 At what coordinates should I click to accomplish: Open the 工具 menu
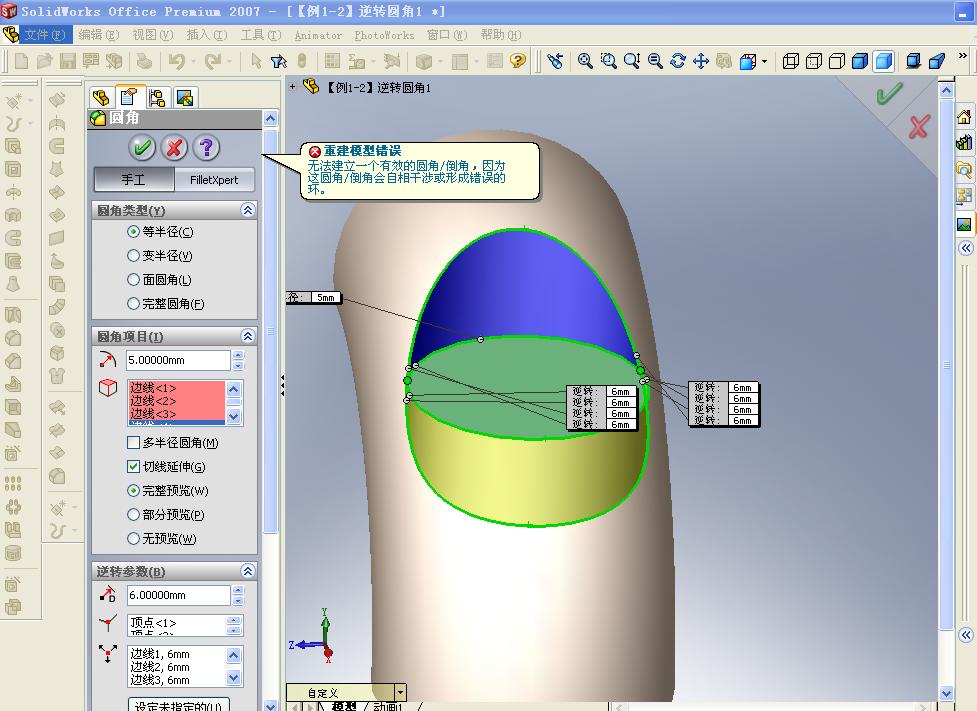(x=261, y=35)
